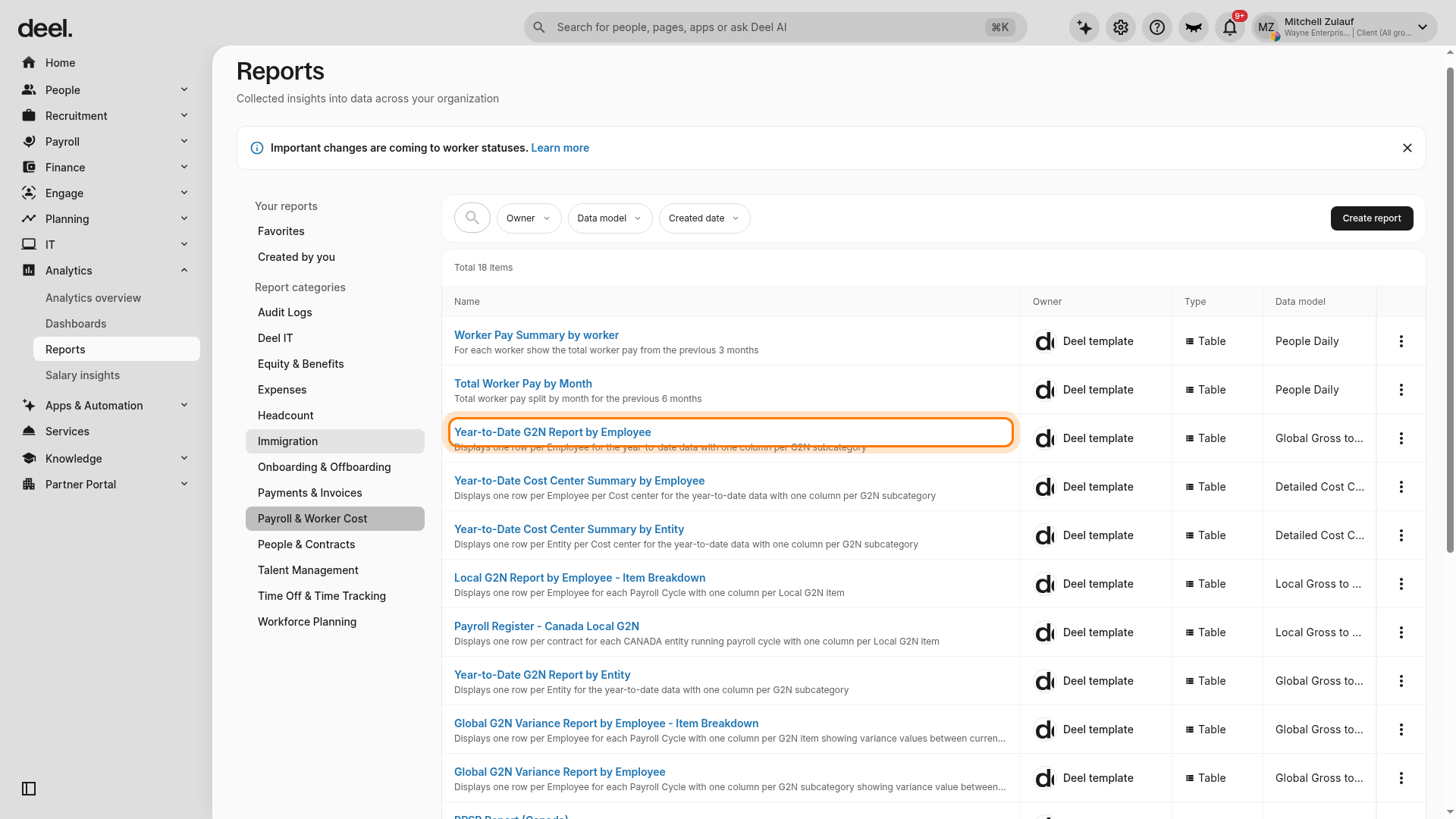Image resolution: width=1456 pixels, height=819 pixels.
Task: Click the Analytics bar chart icon
Action: click(x=29, y=271)
